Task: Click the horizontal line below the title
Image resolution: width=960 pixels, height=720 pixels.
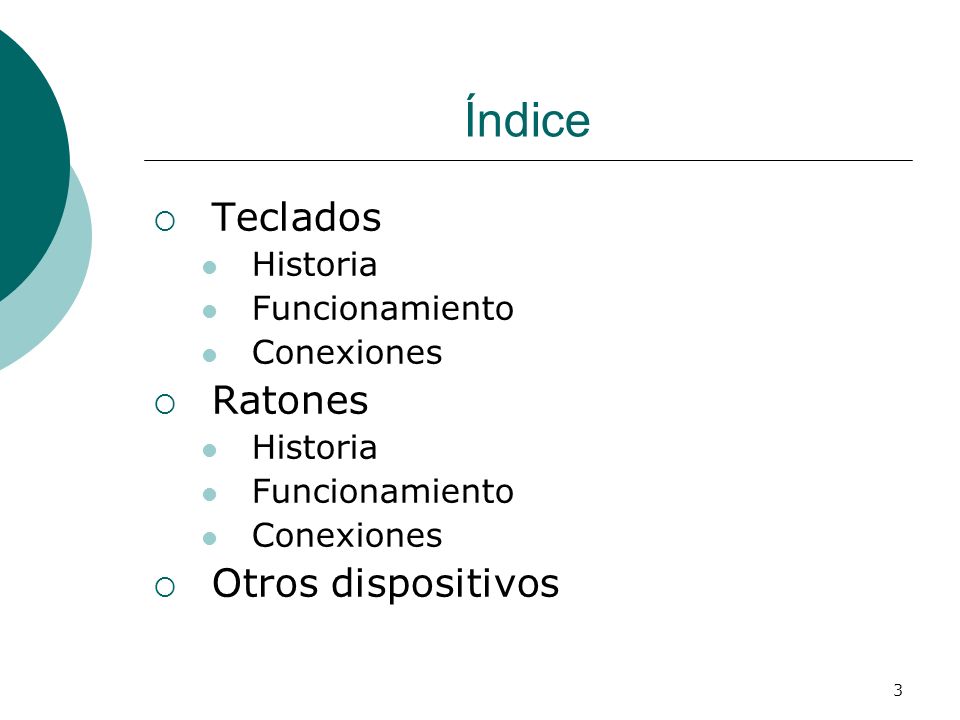Action: pyautogui.click(x=528, y=160)
